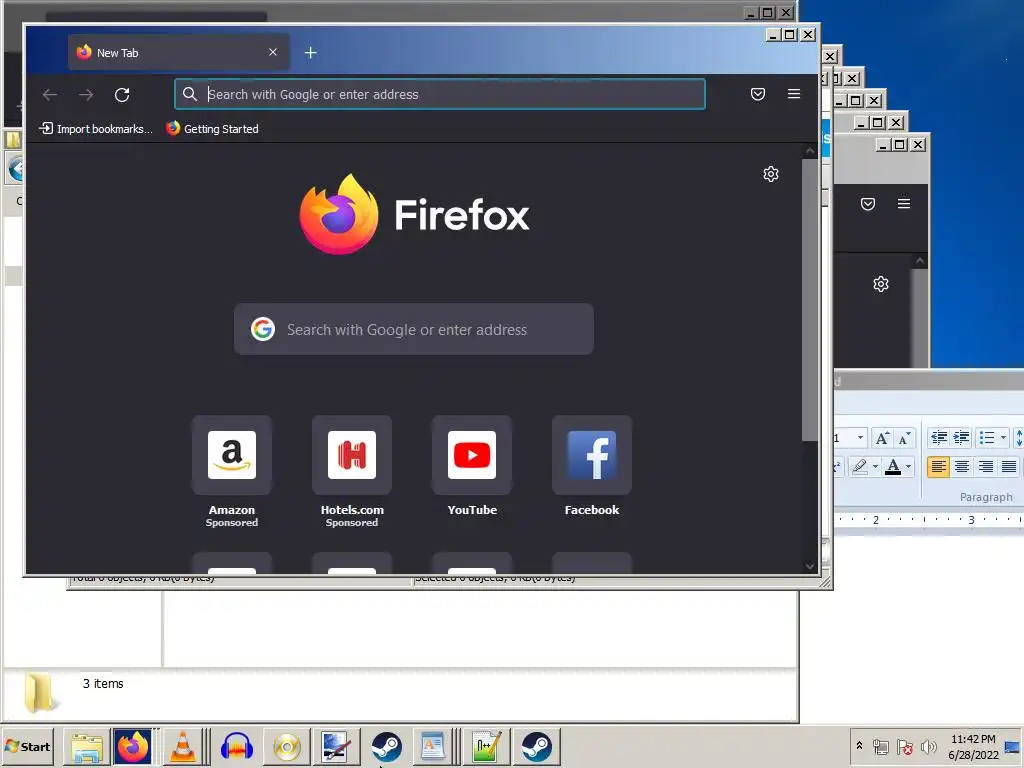Click the Firefox taskbar button
This screenshot has width=1024, height=768.
133,746
